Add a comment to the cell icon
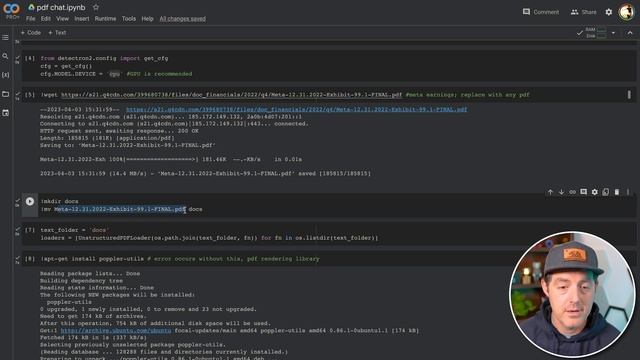Screen dimensions: 640x360 tap(583, 192)
